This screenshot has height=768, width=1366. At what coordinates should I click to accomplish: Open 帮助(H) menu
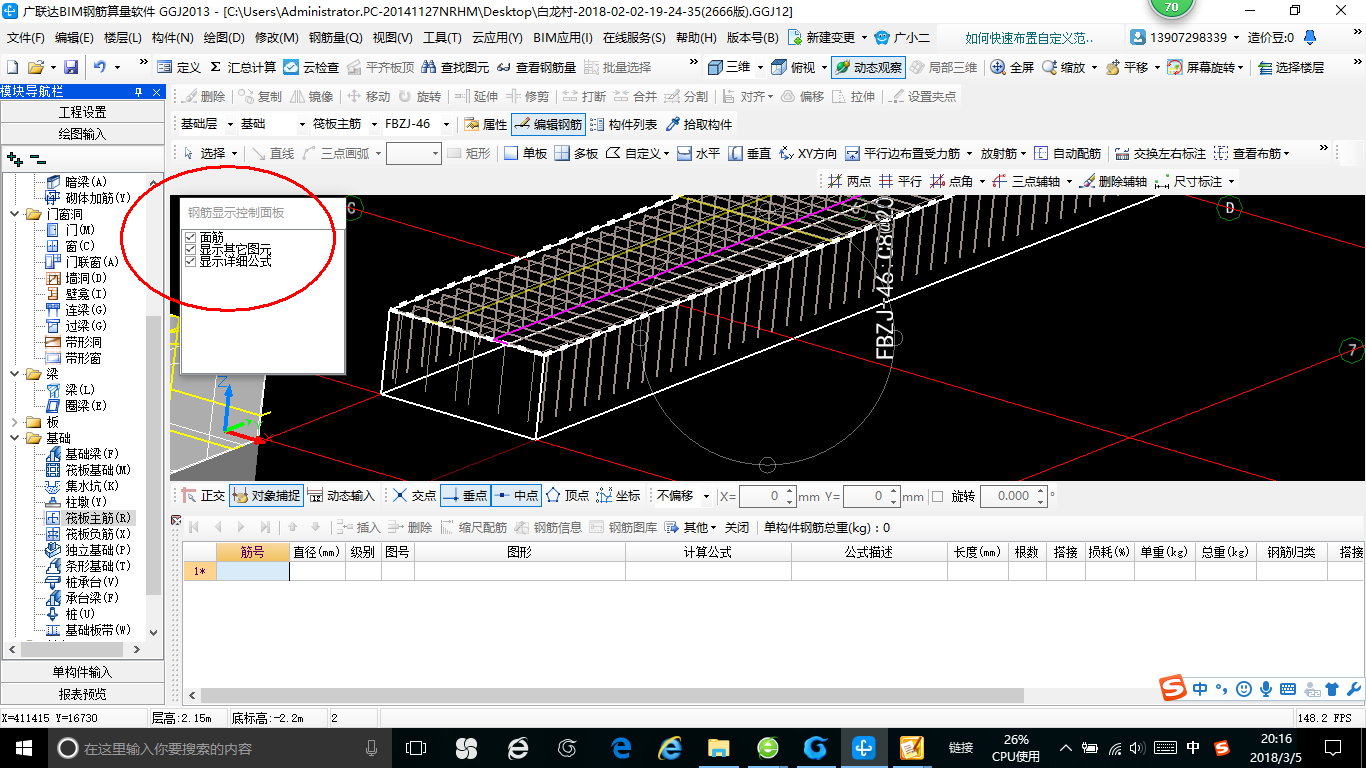pyautogui.click(x=697, y=38)
